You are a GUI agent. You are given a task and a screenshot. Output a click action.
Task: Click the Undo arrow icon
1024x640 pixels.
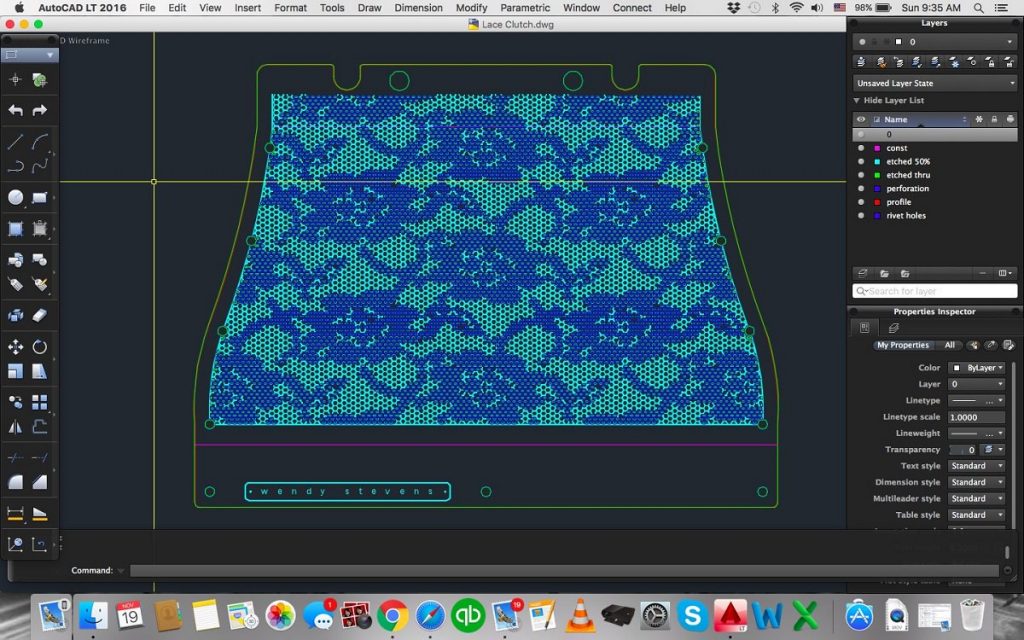tap(14, 110)
